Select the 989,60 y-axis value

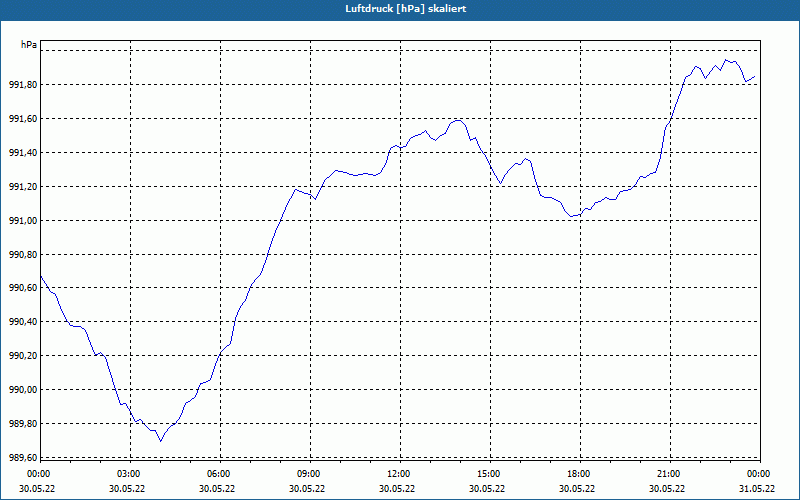pos(23,458)
